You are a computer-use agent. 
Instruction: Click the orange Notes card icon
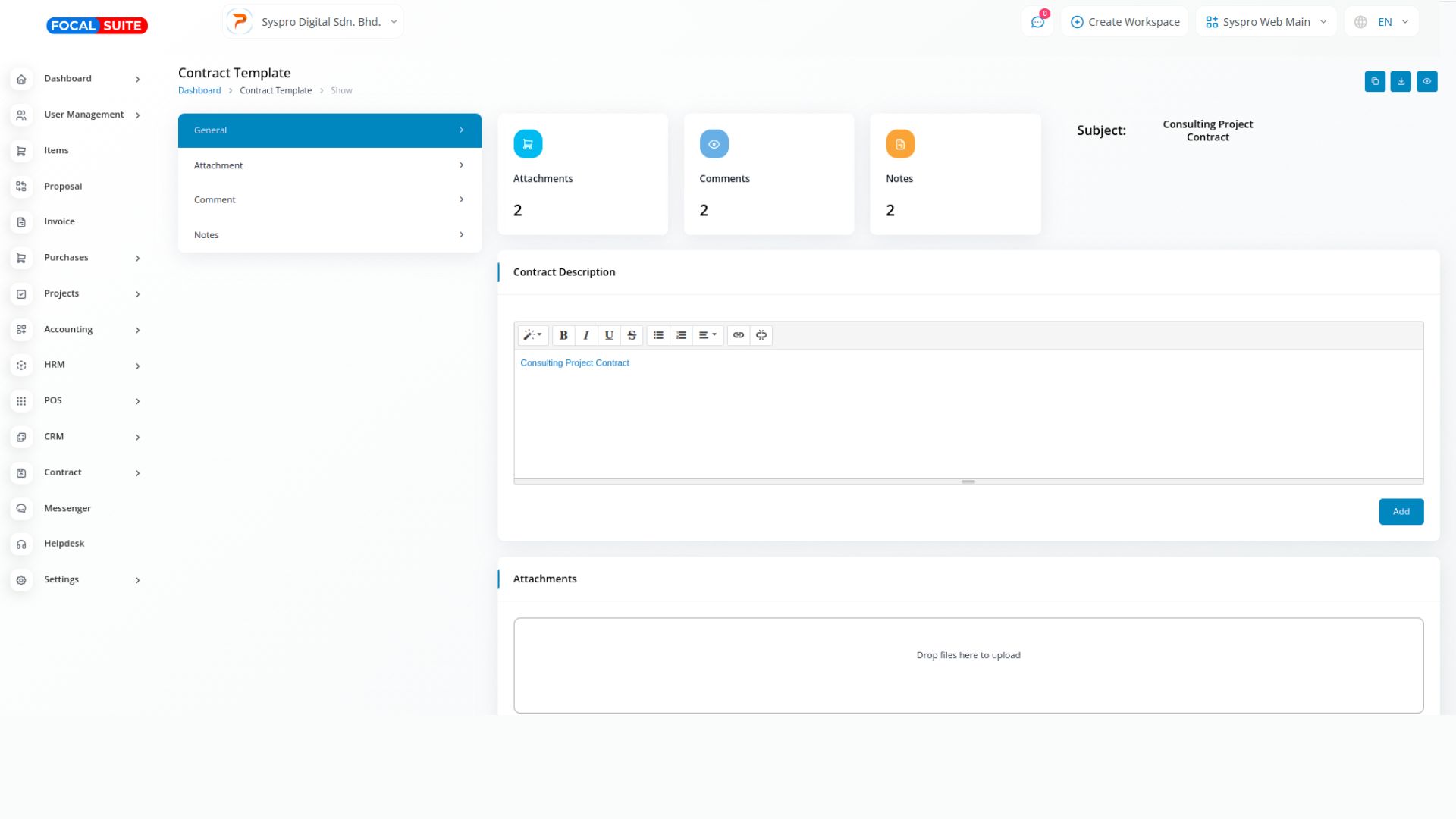click(x=900, y=144)
